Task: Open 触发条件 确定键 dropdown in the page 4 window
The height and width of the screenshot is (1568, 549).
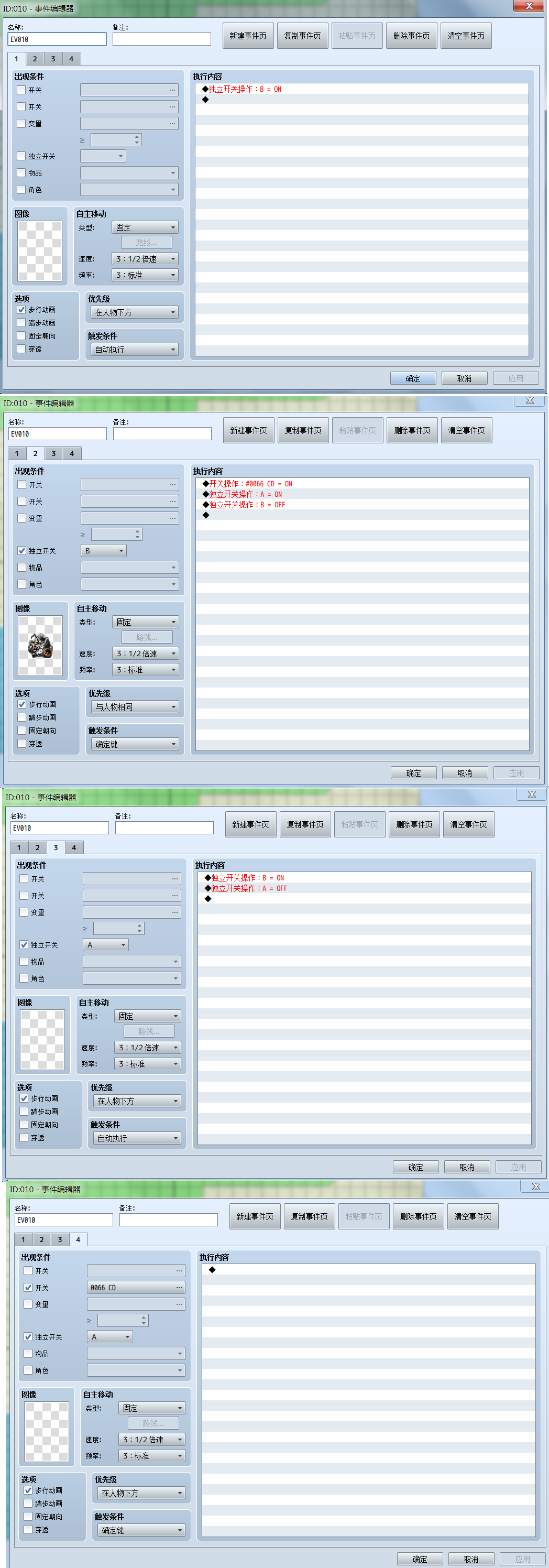Action: click(x=141, y=1530)
